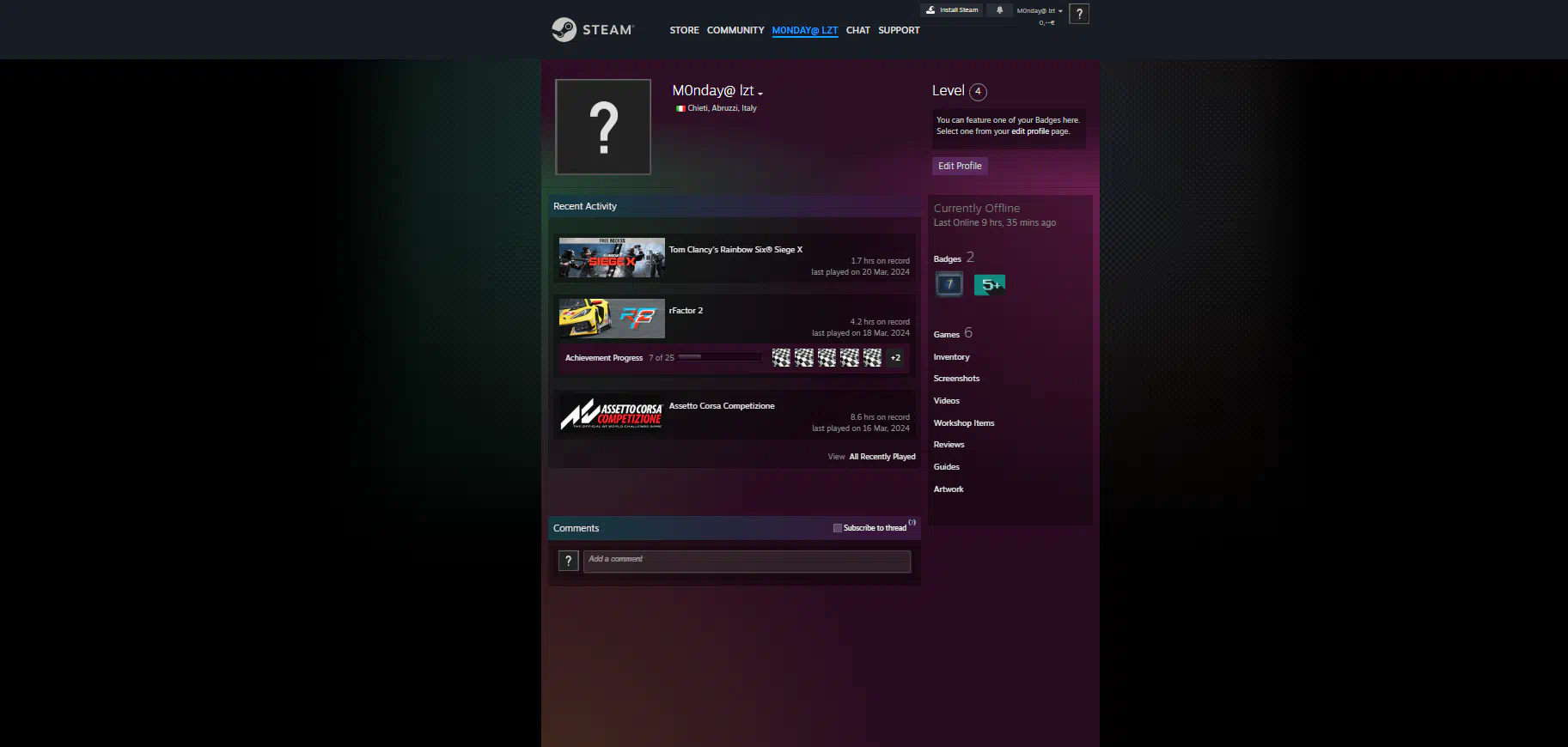Go to the STORE menu
Image resolution: width=1568 pixels, height=747 pixels.
684,30
